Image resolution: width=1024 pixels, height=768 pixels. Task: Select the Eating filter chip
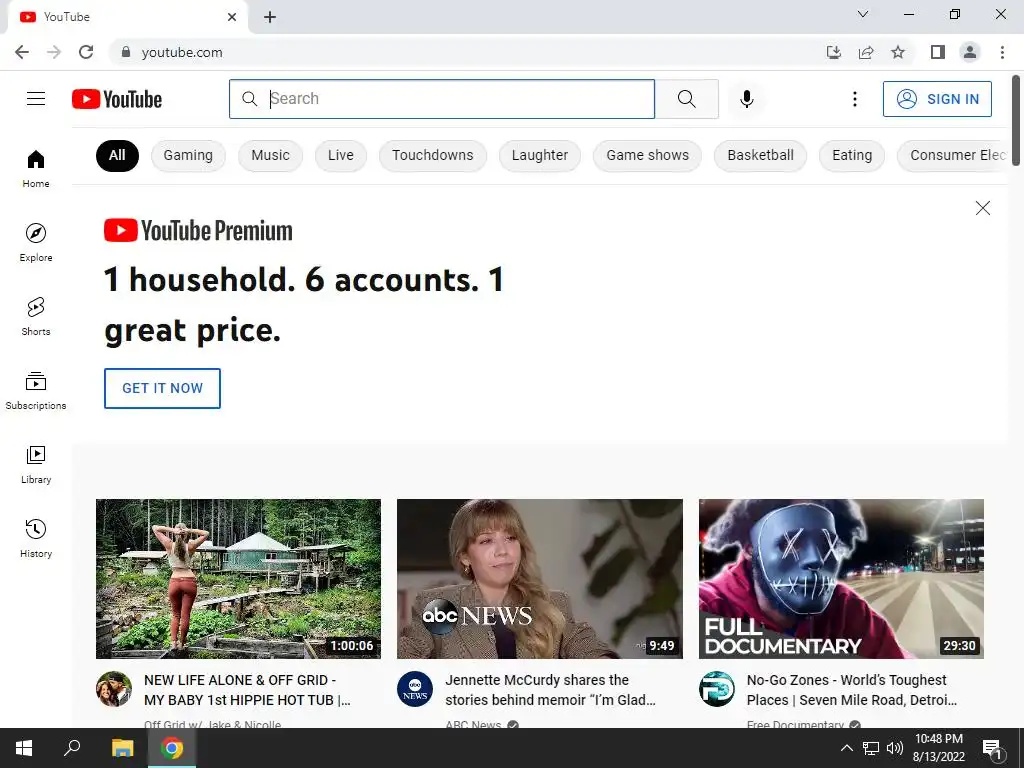[x=852, y=155]
